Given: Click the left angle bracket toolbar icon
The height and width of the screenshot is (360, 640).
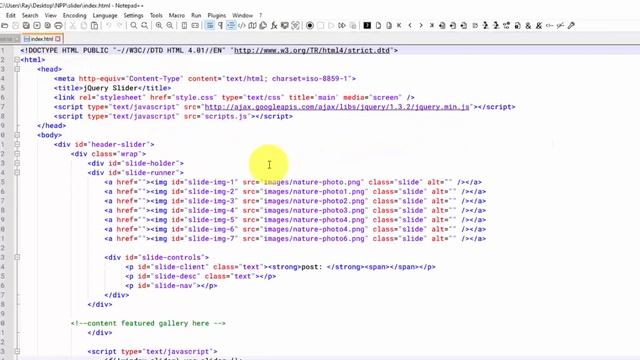Looking at the screenshot, I should pyautogui.click(x=410, y=26).
